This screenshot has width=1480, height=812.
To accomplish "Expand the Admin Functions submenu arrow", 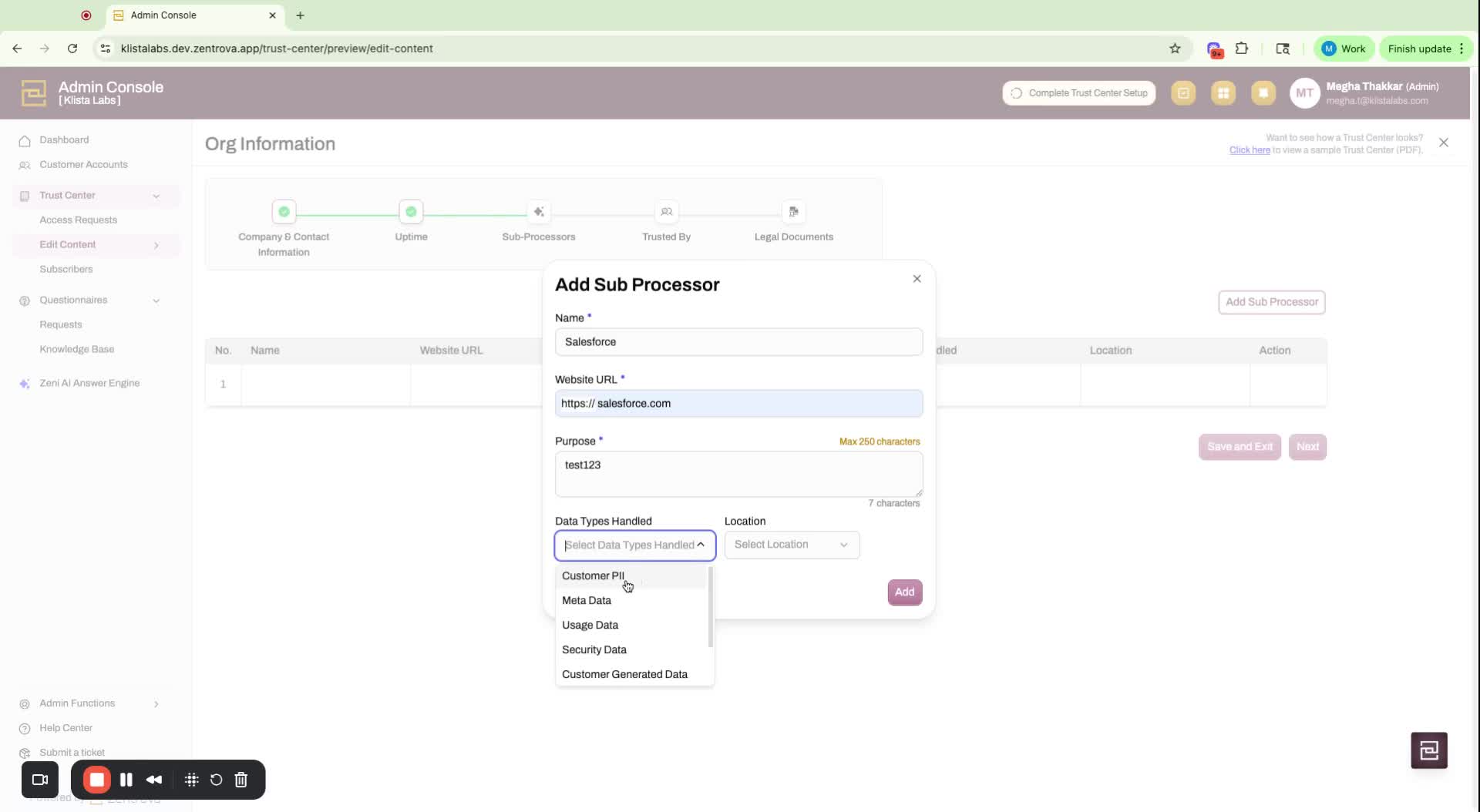I will pos(156,704).
